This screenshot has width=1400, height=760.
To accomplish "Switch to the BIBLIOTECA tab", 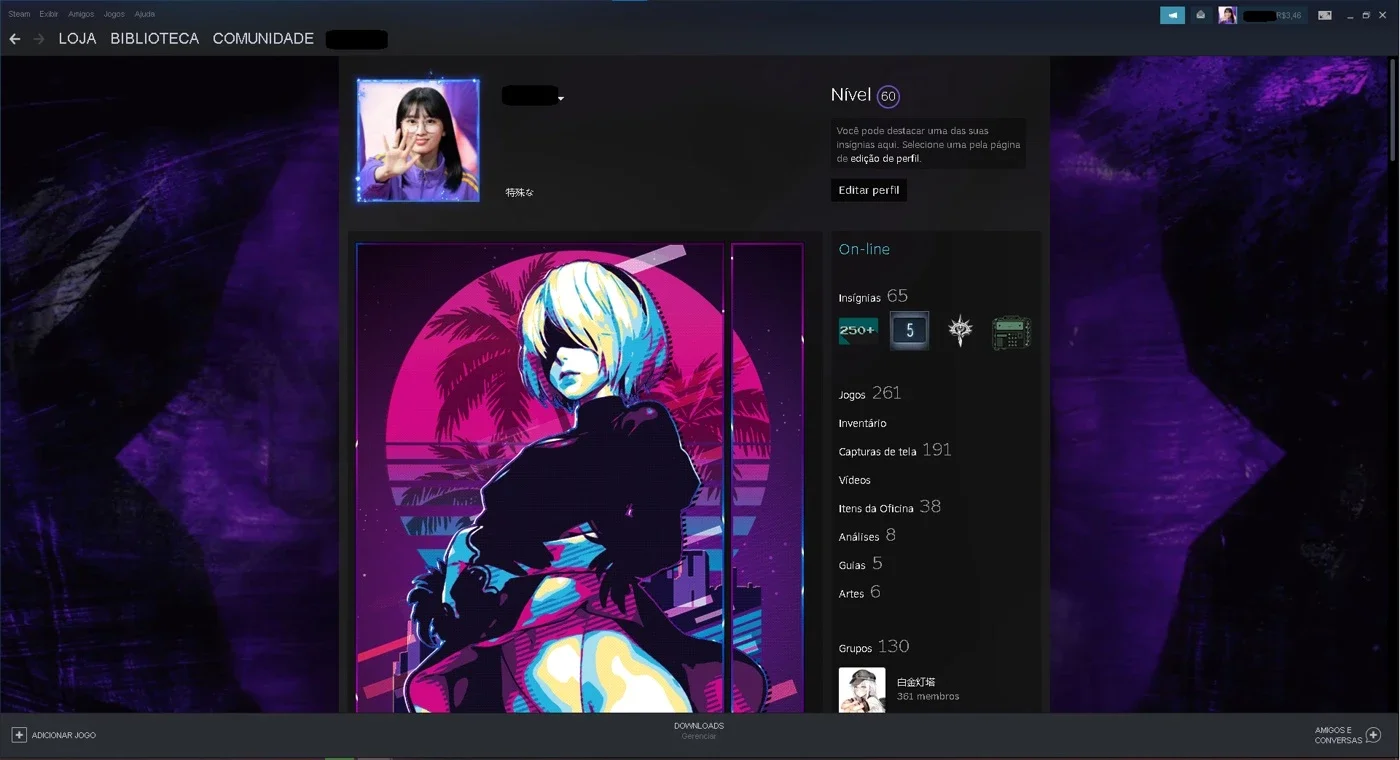I will (155, 39).
